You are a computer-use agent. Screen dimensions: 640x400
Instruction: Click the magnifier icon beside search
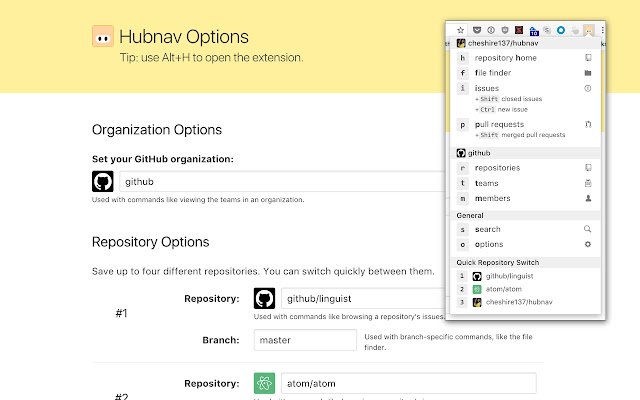pos(587,229)
